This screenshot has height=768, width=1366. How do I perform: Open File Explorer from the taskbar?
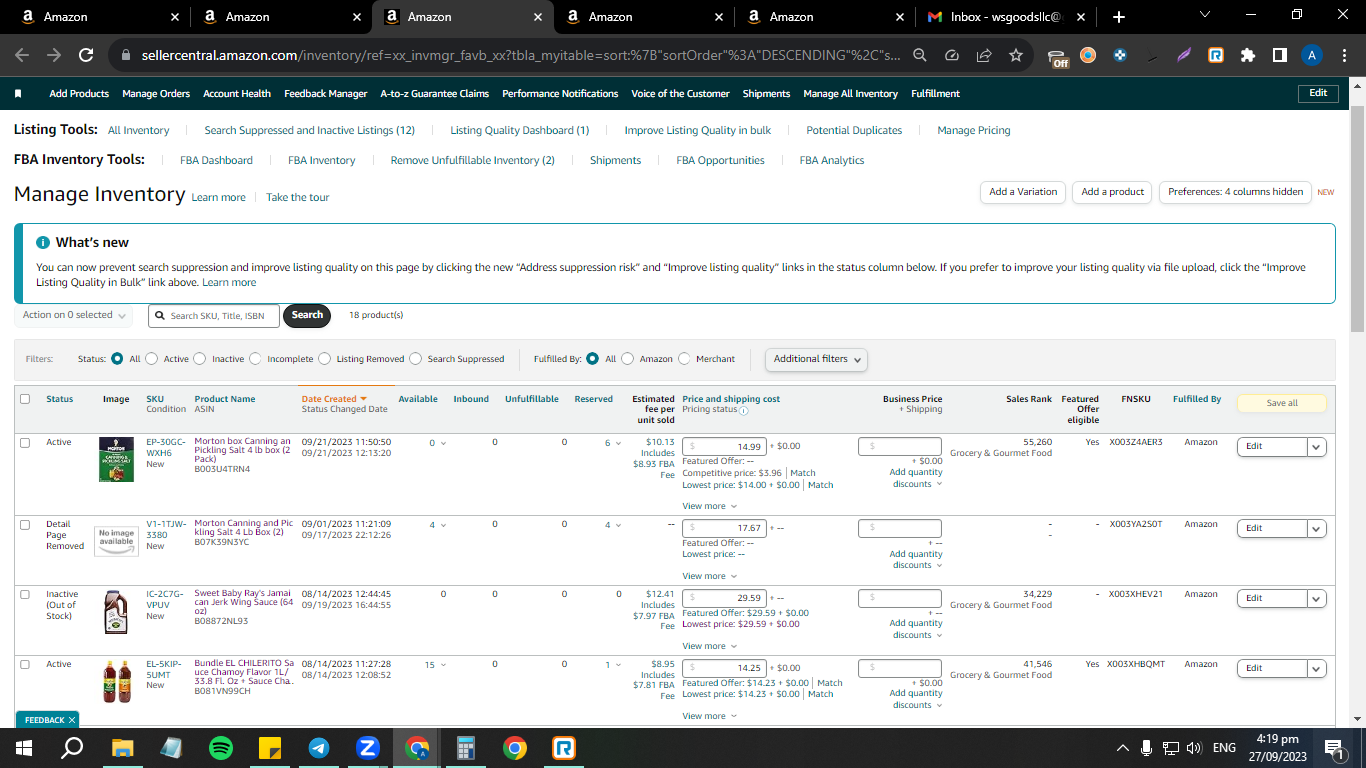[123, 748]
